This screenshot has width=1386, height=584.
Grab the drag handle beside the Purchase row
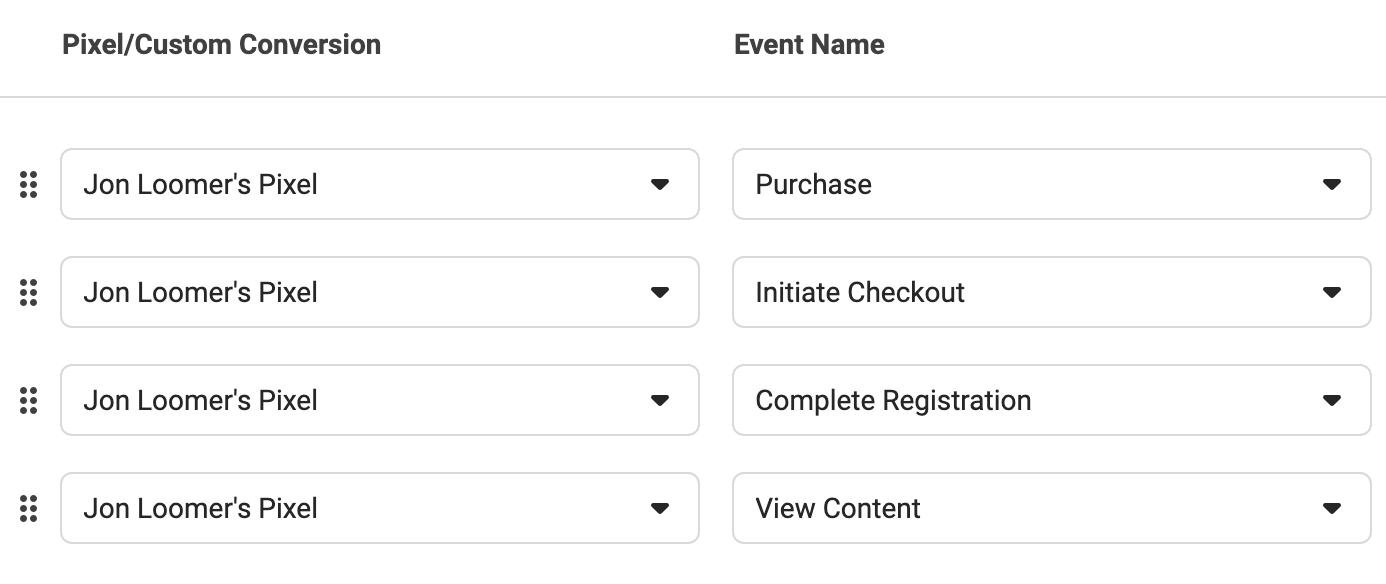coord(29,184)
